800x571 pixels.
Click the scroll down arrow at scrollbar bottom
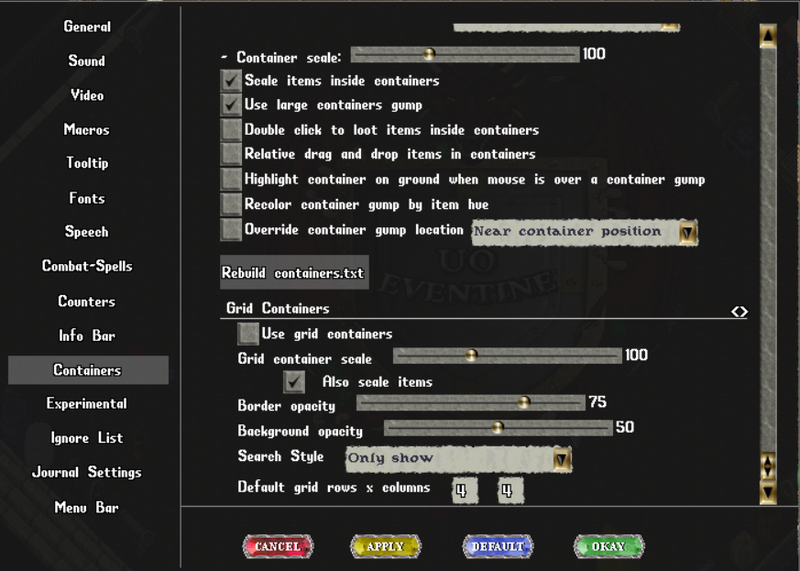(x=768, y=491)
